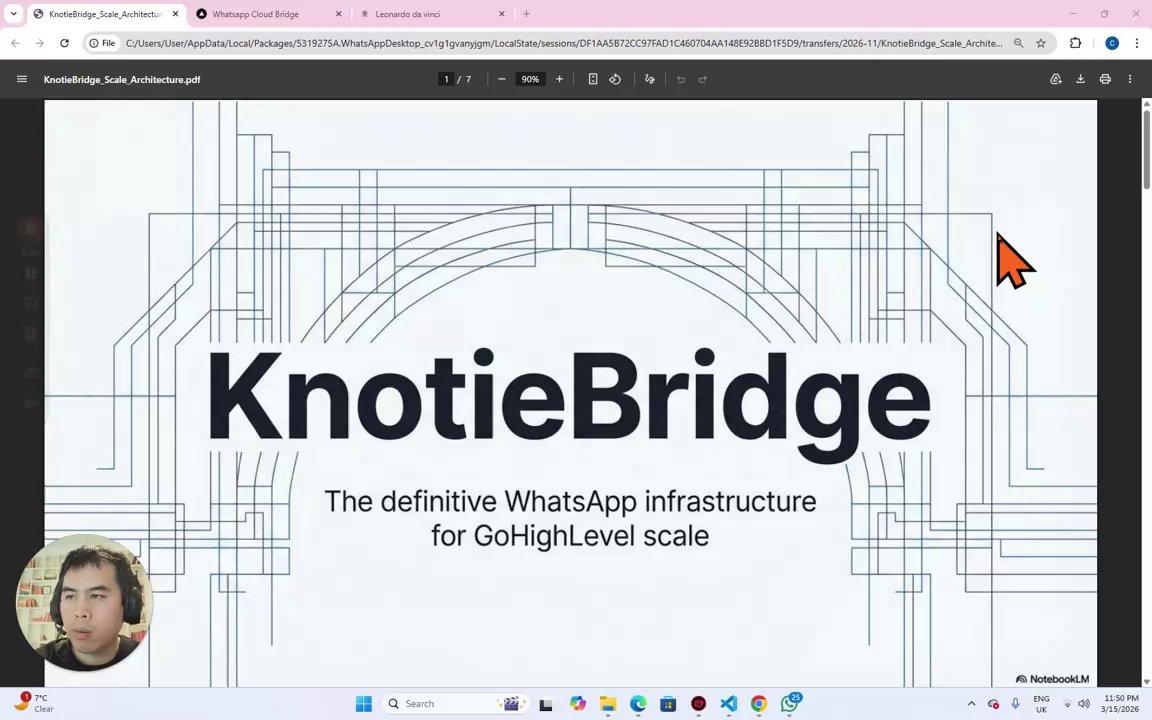Click the microphone tray icon

click(x=1015, y=704)
